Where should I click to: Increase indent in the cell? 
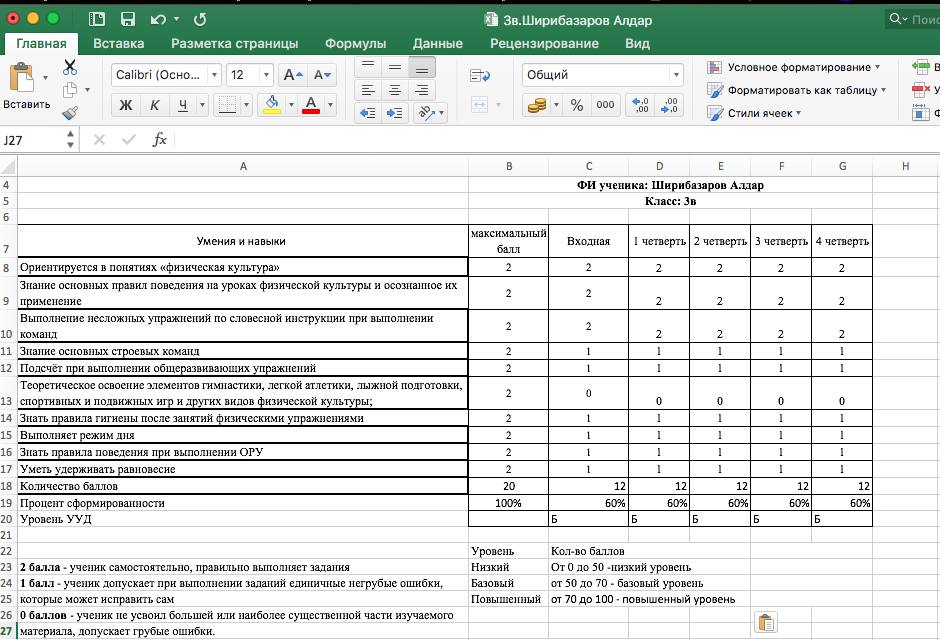(x=394, y=113)
